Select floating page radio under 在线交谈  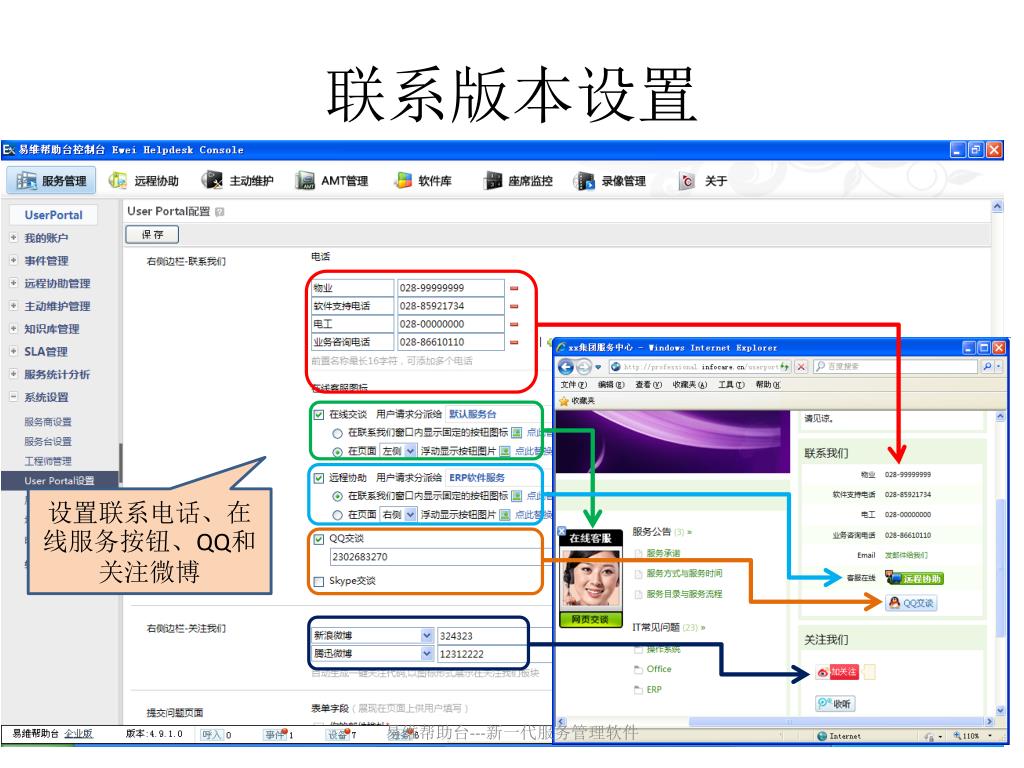tap(338, 451)
